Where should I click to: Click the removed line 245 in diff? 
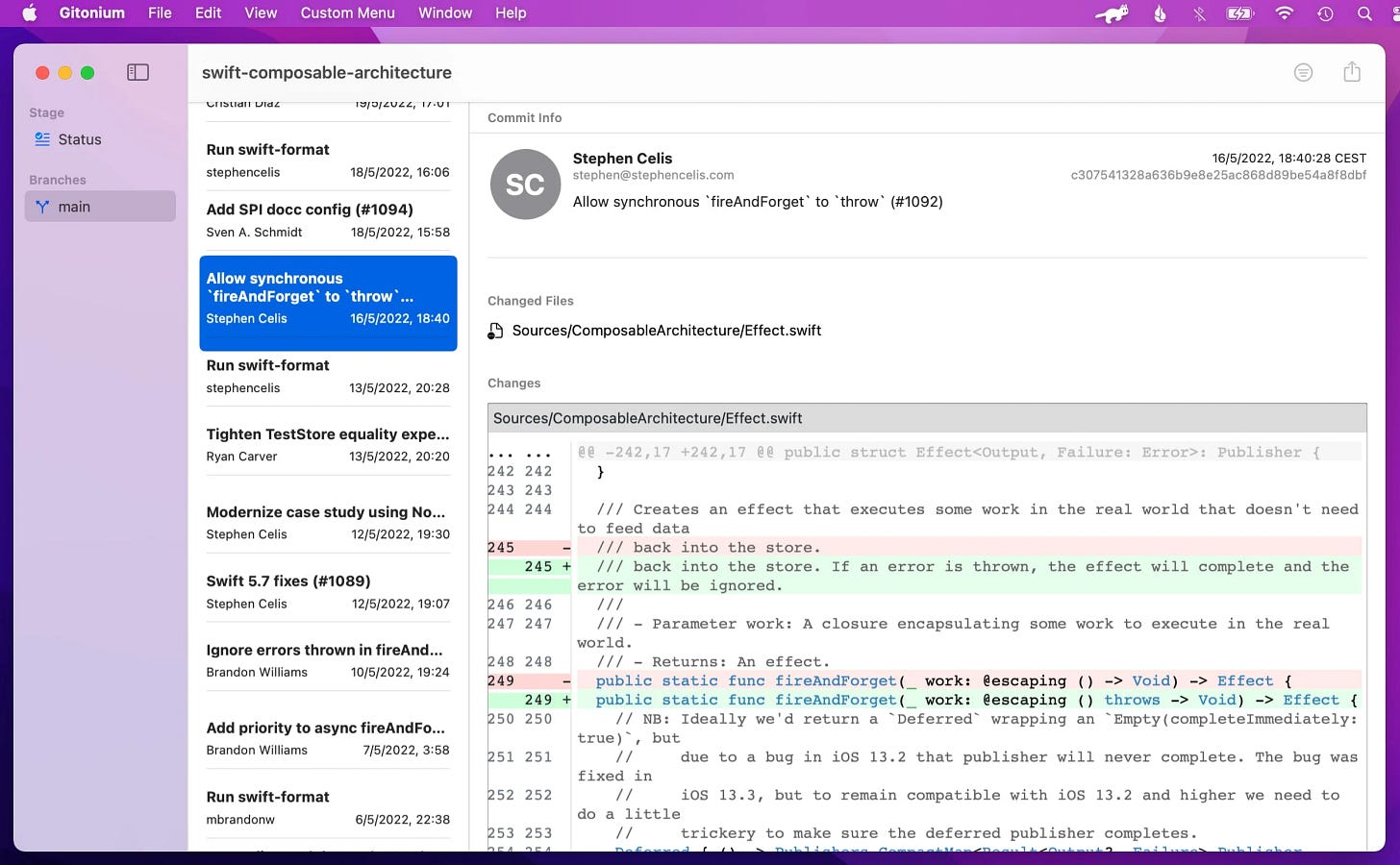click(x=924, y=548)
